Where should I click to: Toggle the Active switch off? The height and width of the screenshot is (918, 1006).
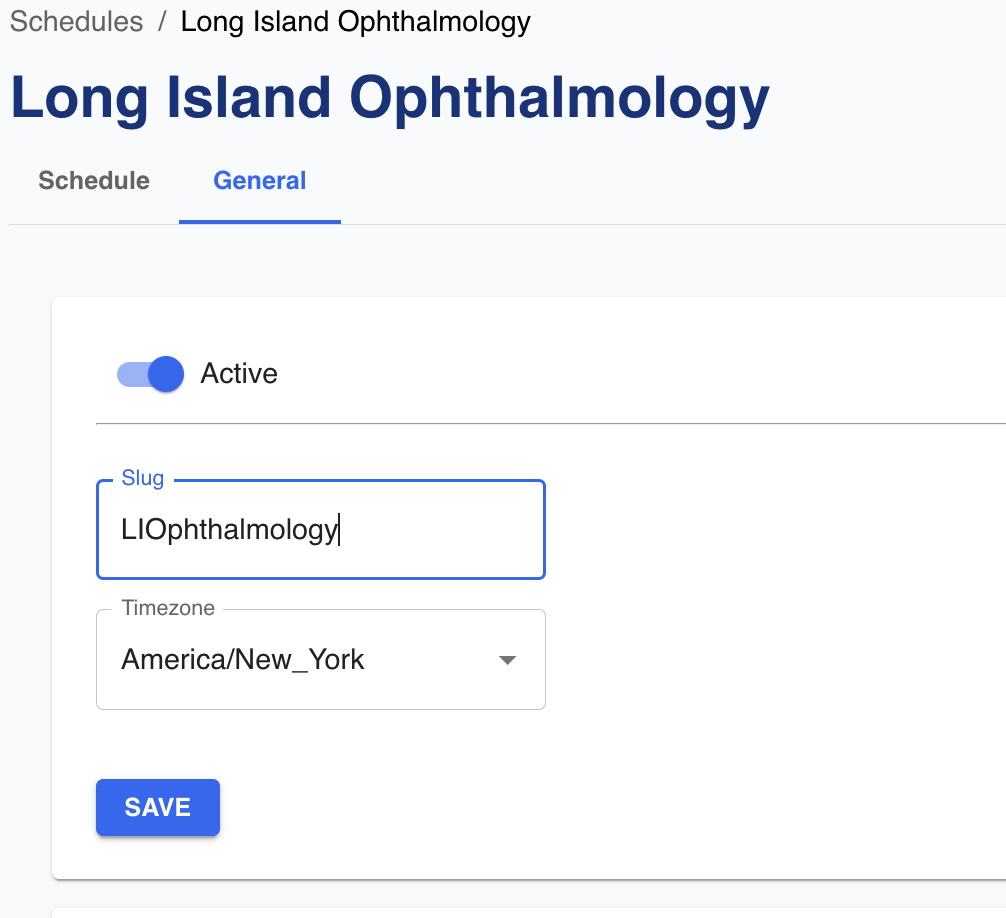point(165,374)
